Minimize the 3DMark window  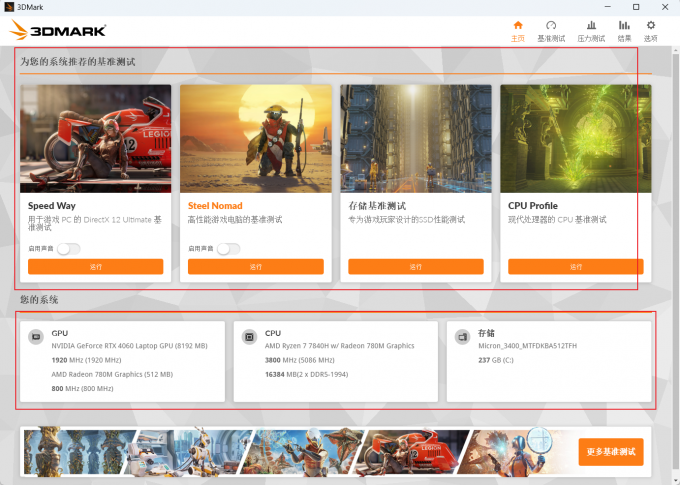pyautogui.click(x=607, y=7)
